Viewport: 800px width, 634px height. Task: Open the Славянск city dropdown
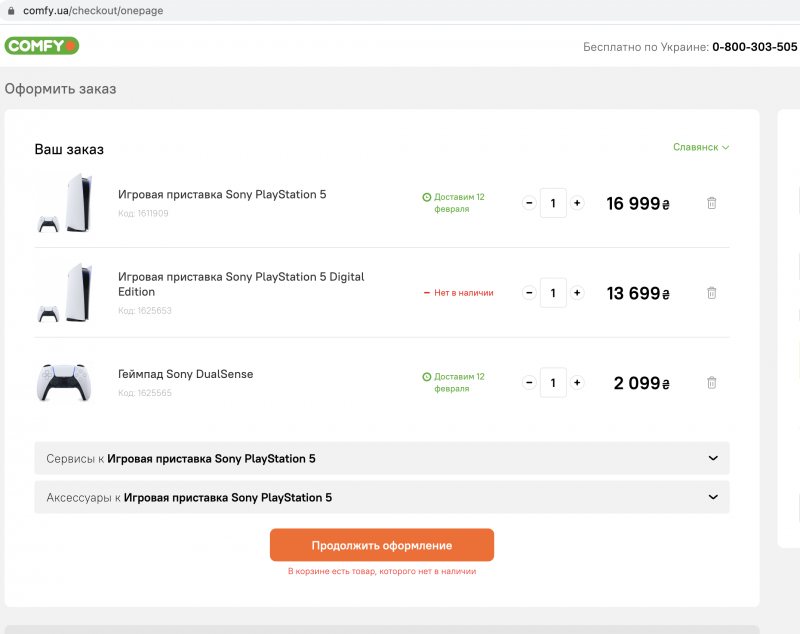coord(700,147)
